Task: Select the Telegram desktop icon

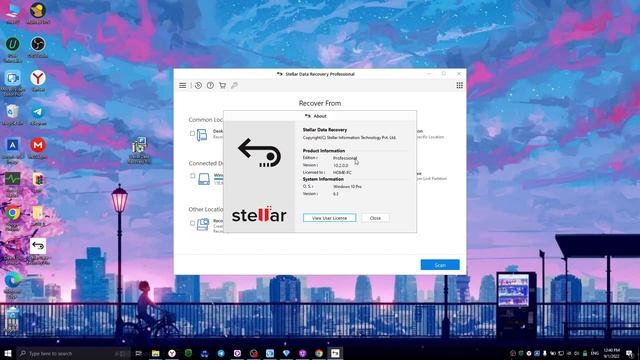Action: [38, 115]
